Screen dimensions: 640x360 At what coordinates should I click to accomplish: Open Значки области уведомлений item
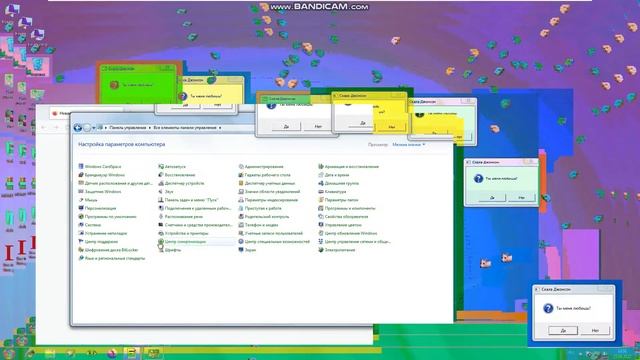click(x=269, y=191)
